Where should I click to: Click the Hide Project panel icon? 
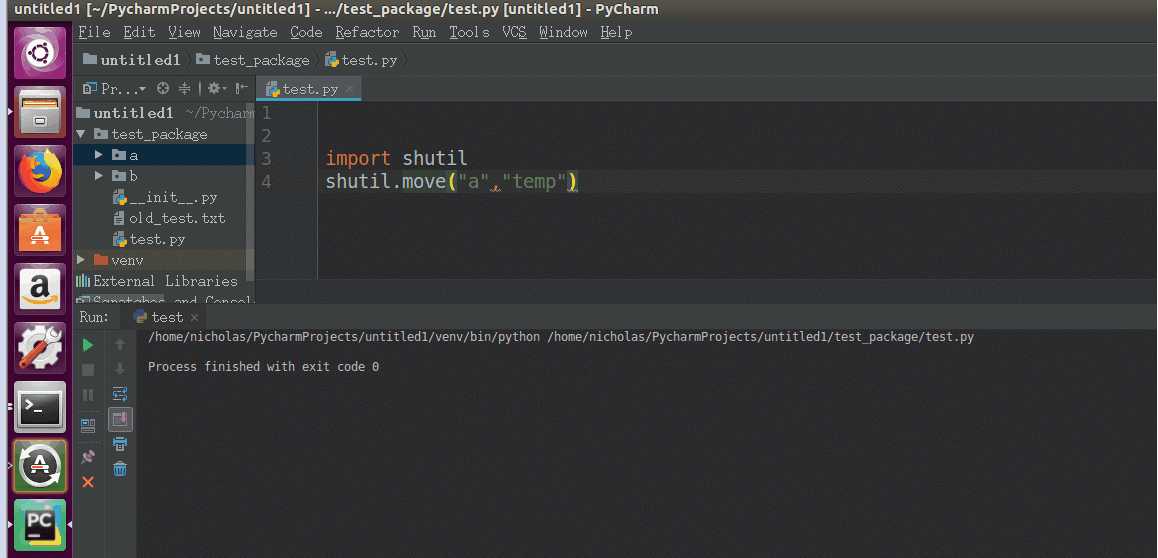tap(241, 89)
